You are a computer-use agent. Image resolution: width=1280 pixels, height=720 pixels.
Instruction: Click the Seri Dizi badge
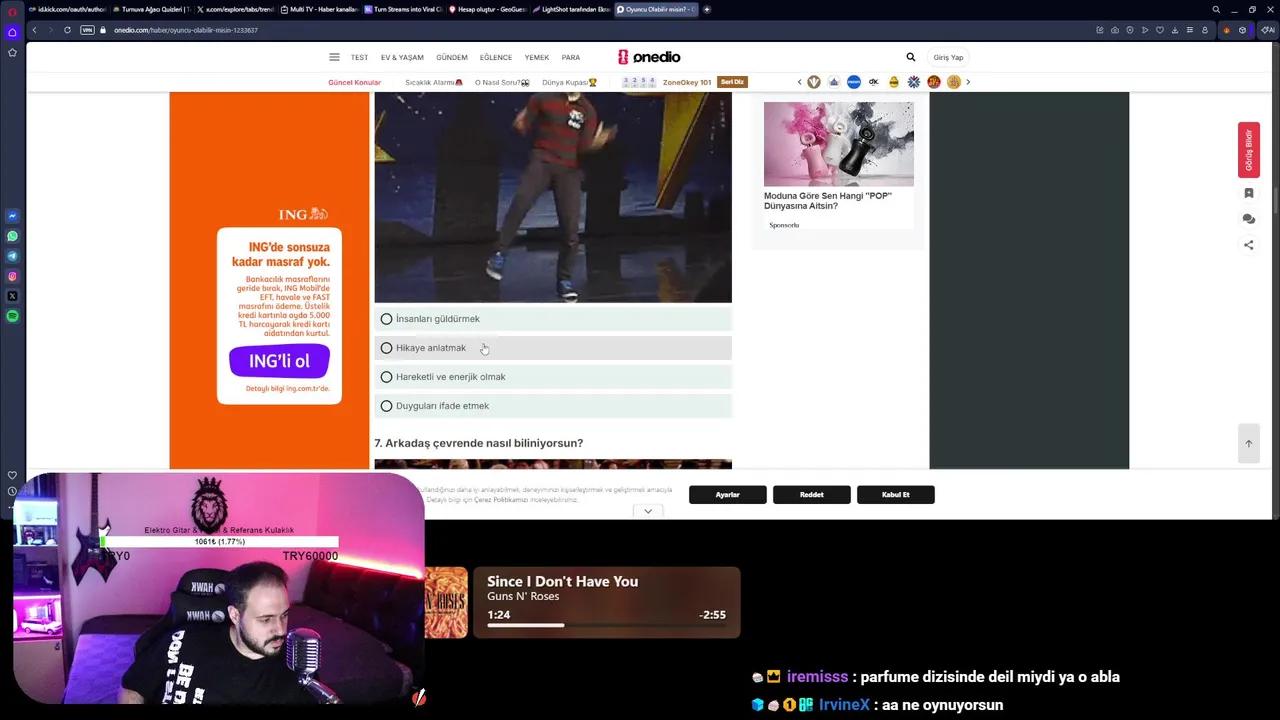(733, 82)
